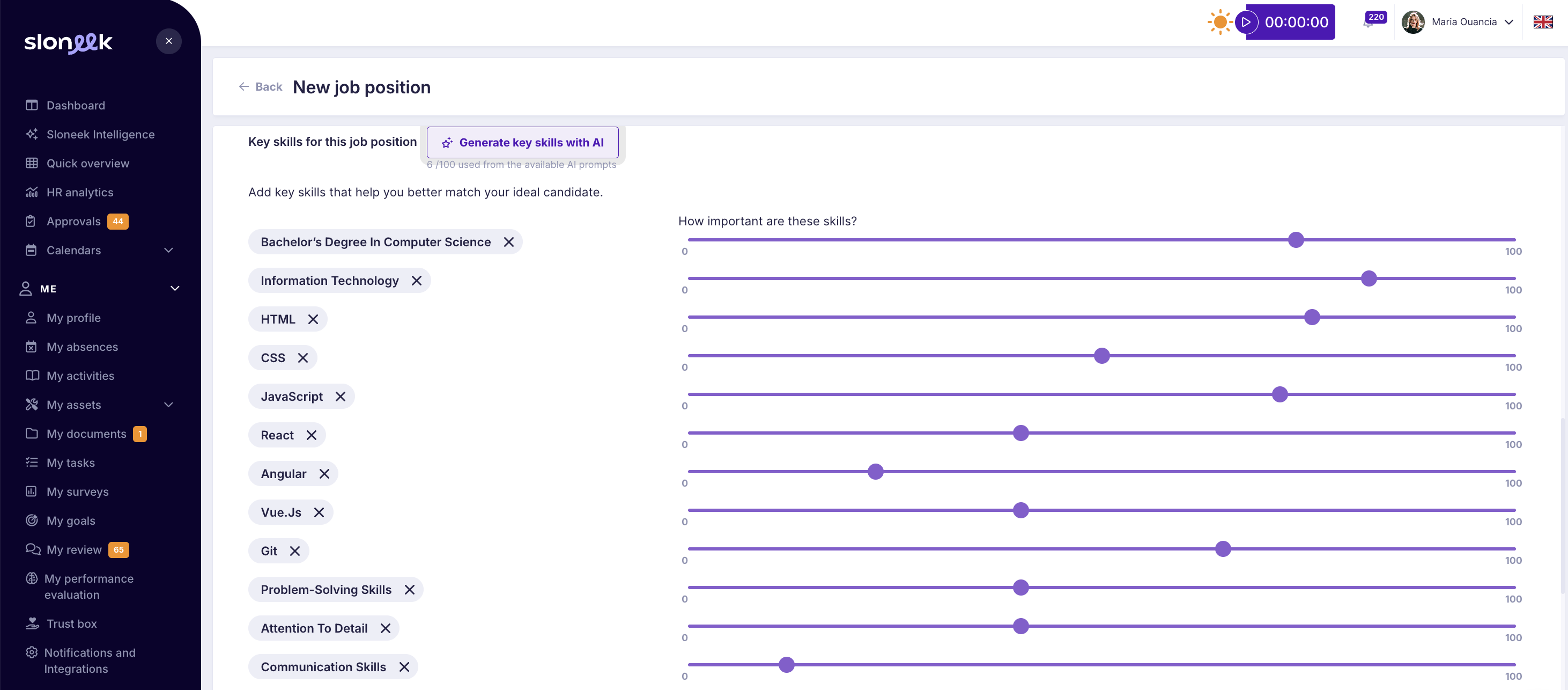Go Back from New job position
The height and width of the screenshot is (690, 1568).
(x=261, y=87)
